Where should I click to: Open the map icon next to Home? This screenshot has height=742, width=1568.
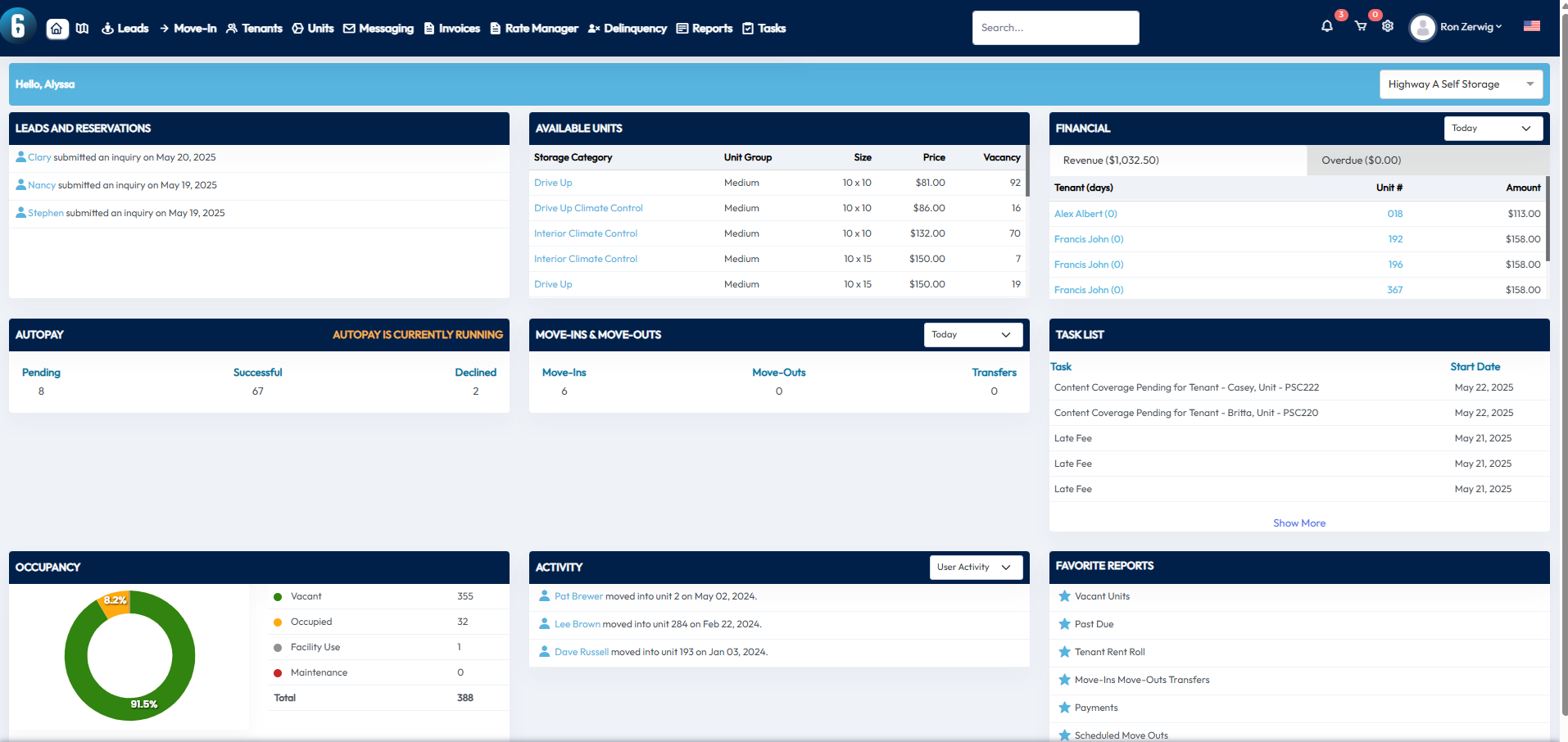83,29
